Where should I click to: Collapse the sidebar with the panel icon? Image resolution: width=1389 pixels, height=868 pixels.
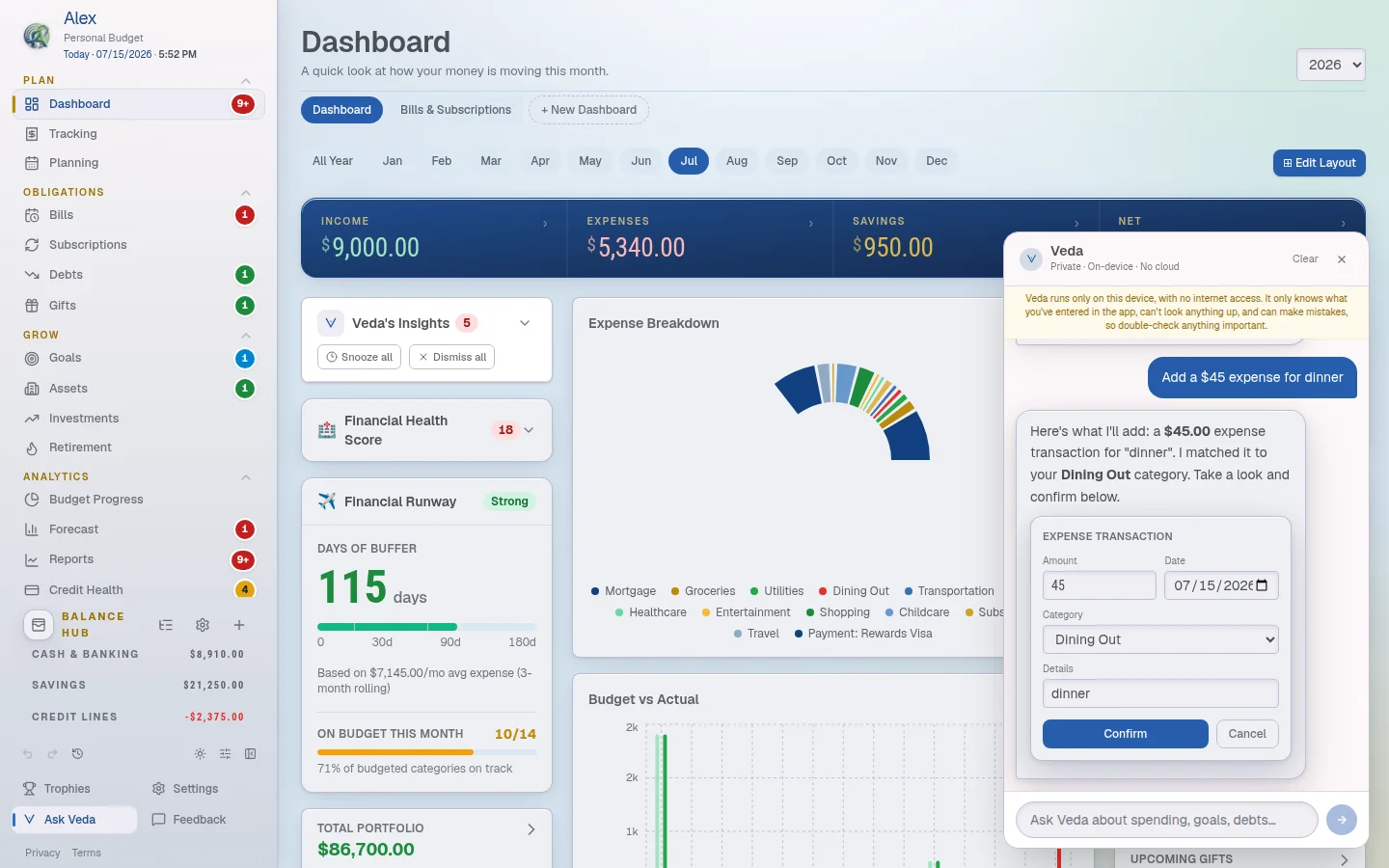tap(250, 754)
